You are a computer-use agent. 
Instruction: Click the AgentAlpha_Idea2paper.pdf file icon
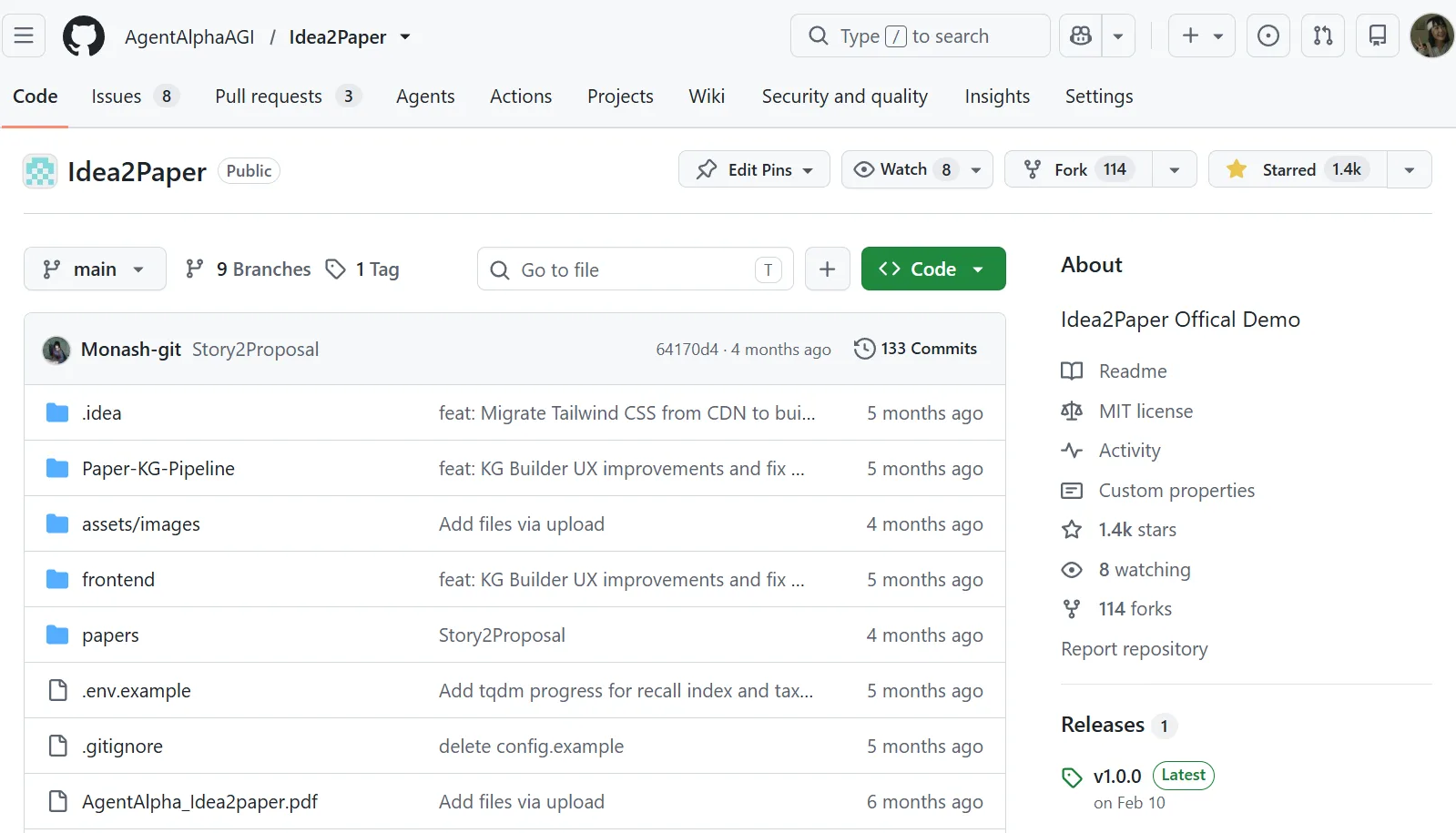coord(57,802)
